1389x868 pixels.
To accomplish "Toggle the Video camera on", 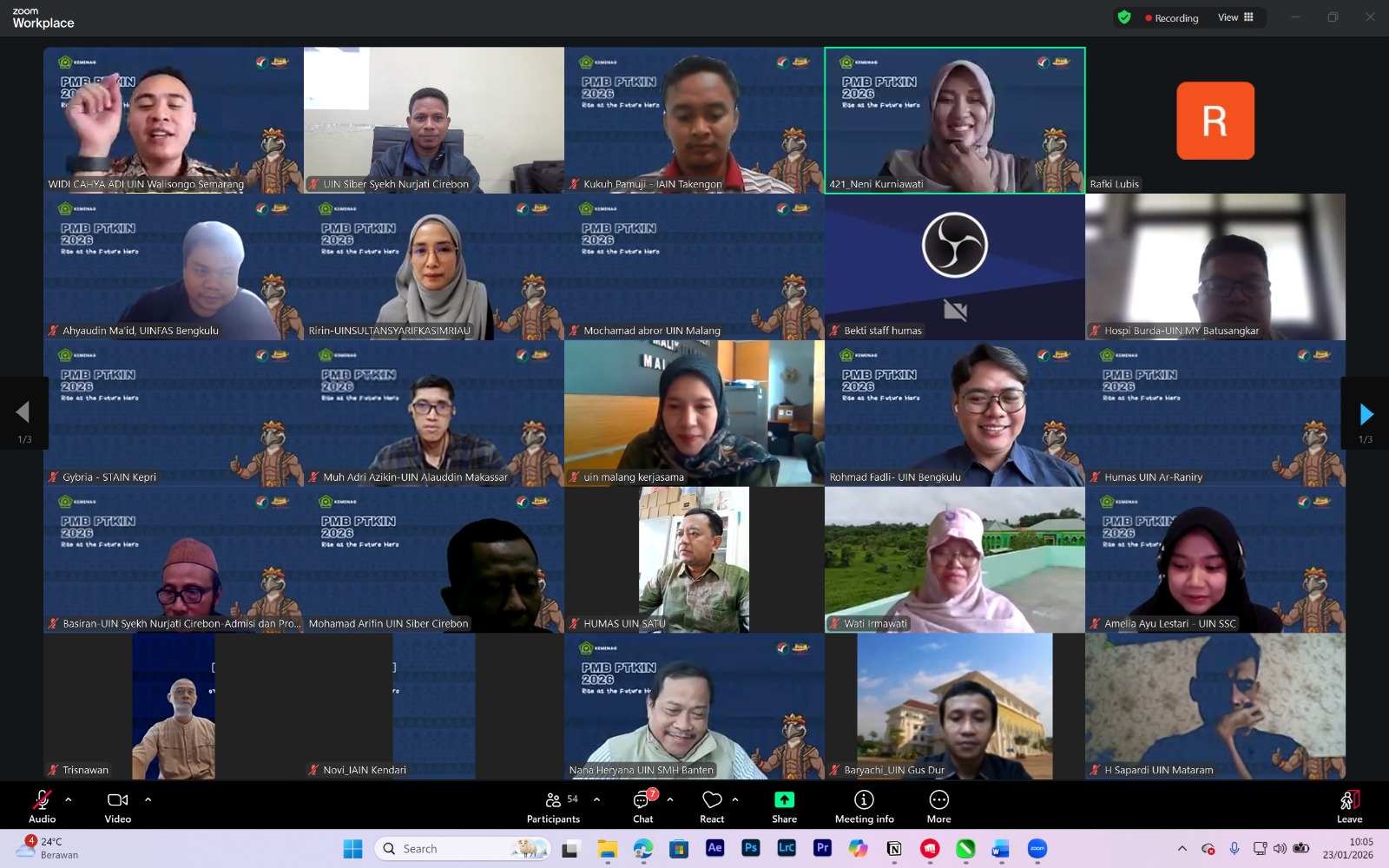I will click(x=117, y=806).
